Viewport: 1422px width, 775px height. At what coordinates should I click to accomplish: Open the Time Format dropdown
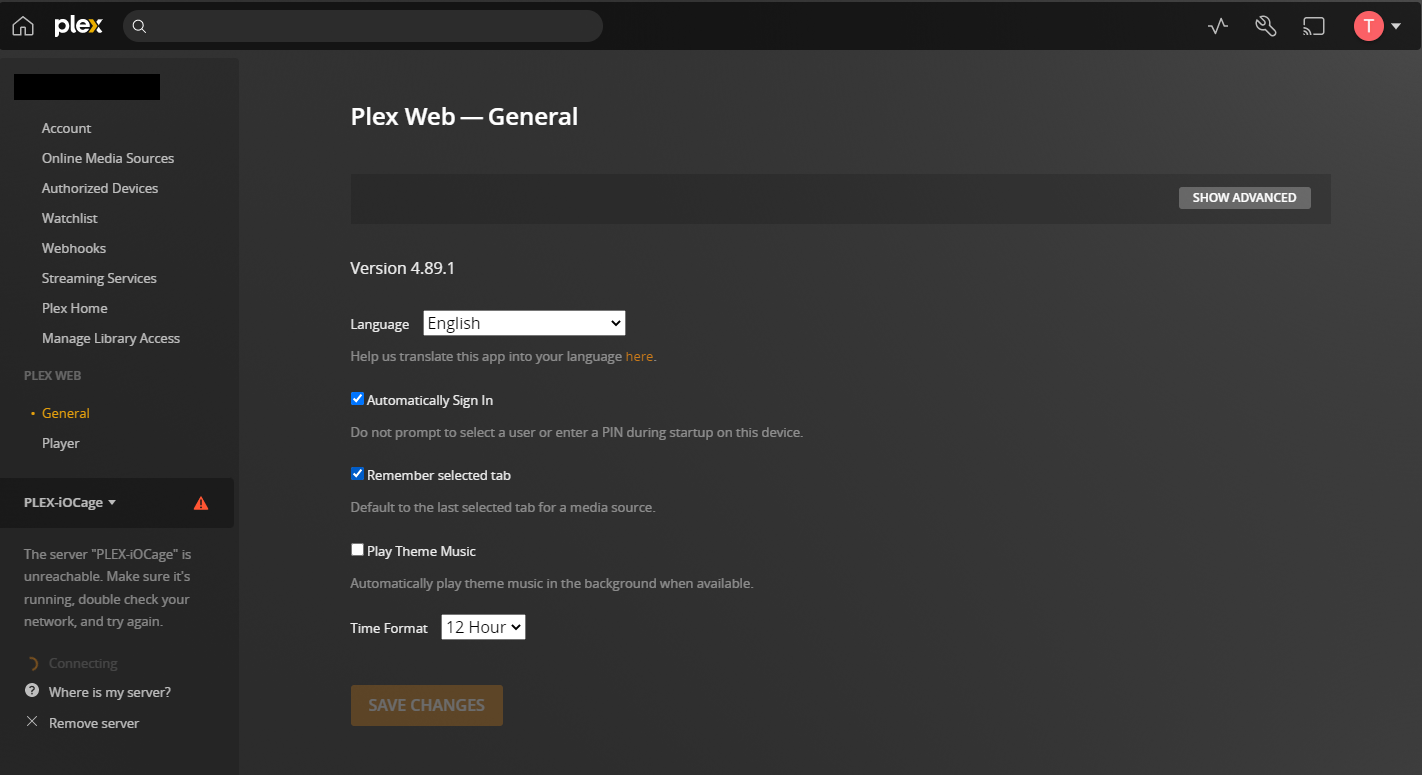click(483, 627)
